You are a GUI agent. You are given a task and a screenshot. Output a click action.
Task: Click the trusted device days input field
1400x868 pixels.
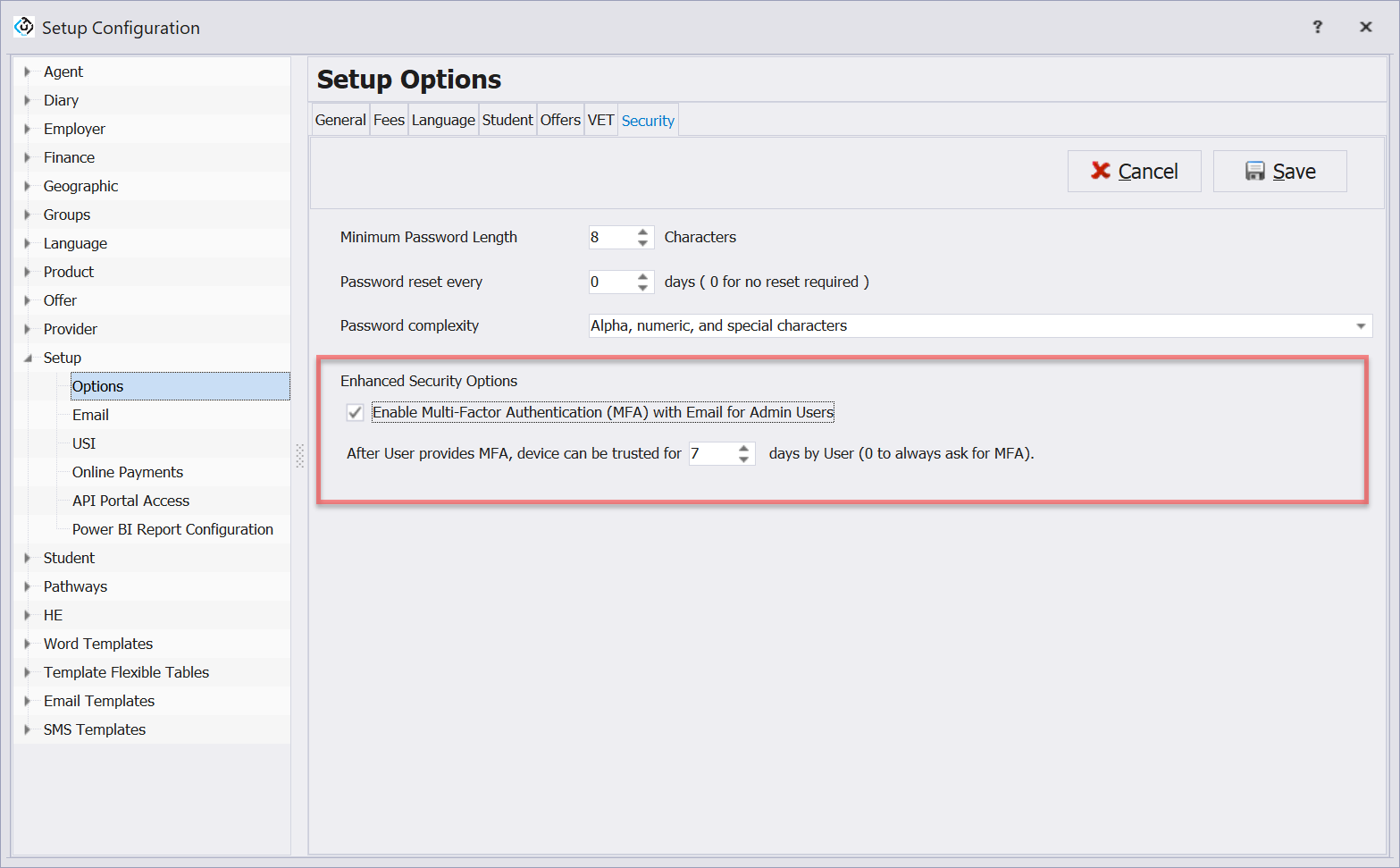[711, 454]
